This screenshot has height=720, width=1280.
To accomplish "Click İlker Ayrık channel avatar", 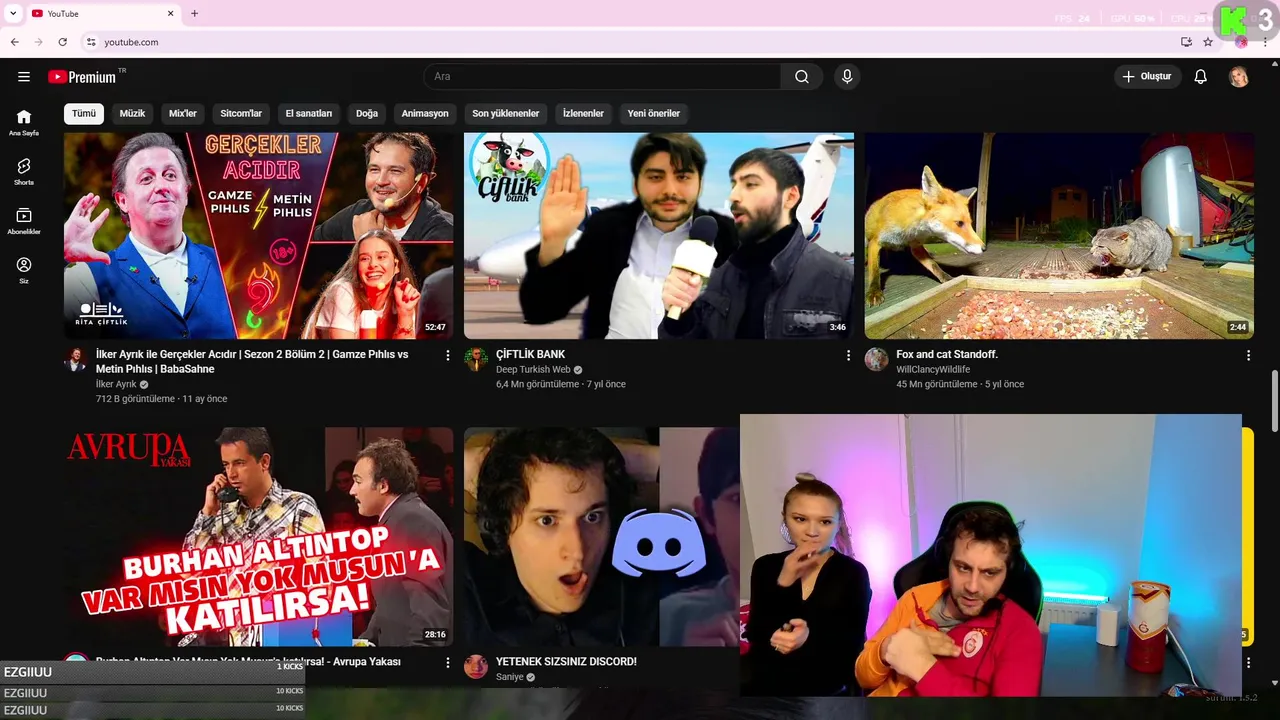I will (76, 360).
